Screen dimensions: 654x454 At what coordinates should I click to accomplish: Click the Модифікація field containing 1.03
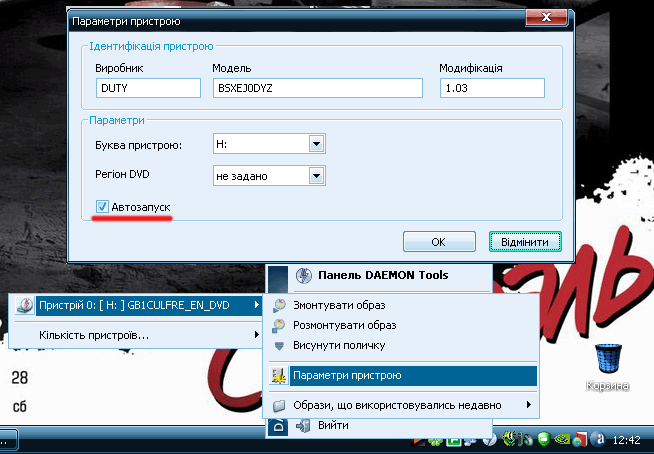point(492,88)
